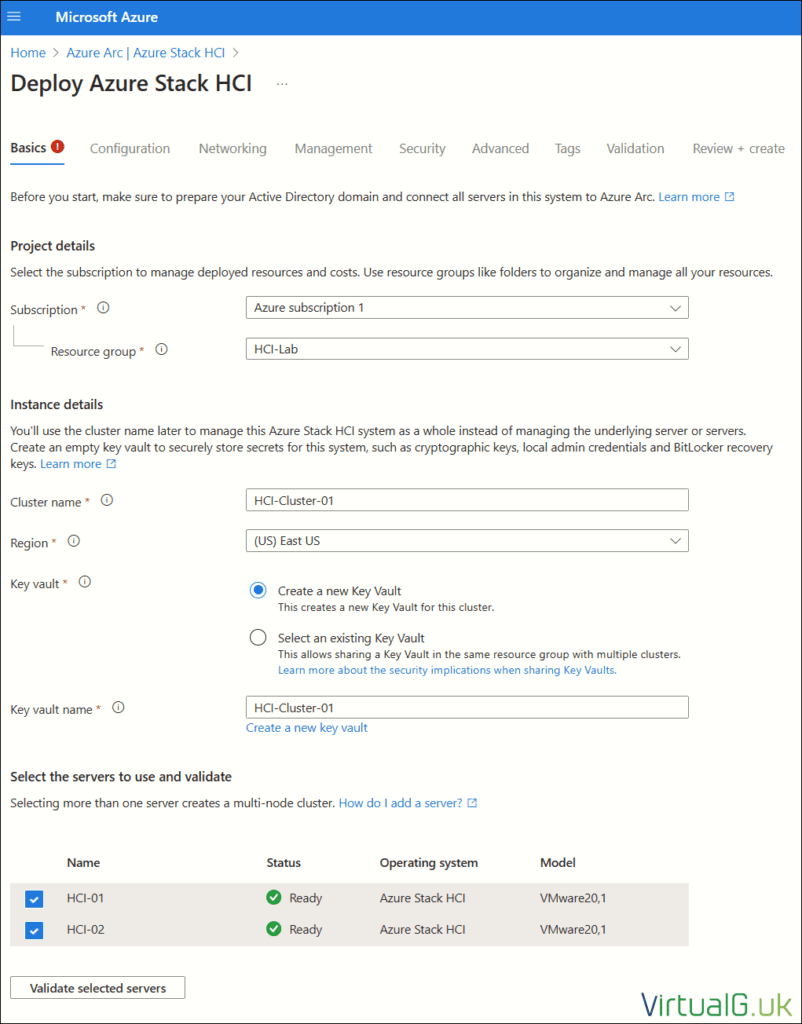This screenshot has width=802, height=1024.
Task: Open link about Key Vault sharing security implications
Action: 447,670
